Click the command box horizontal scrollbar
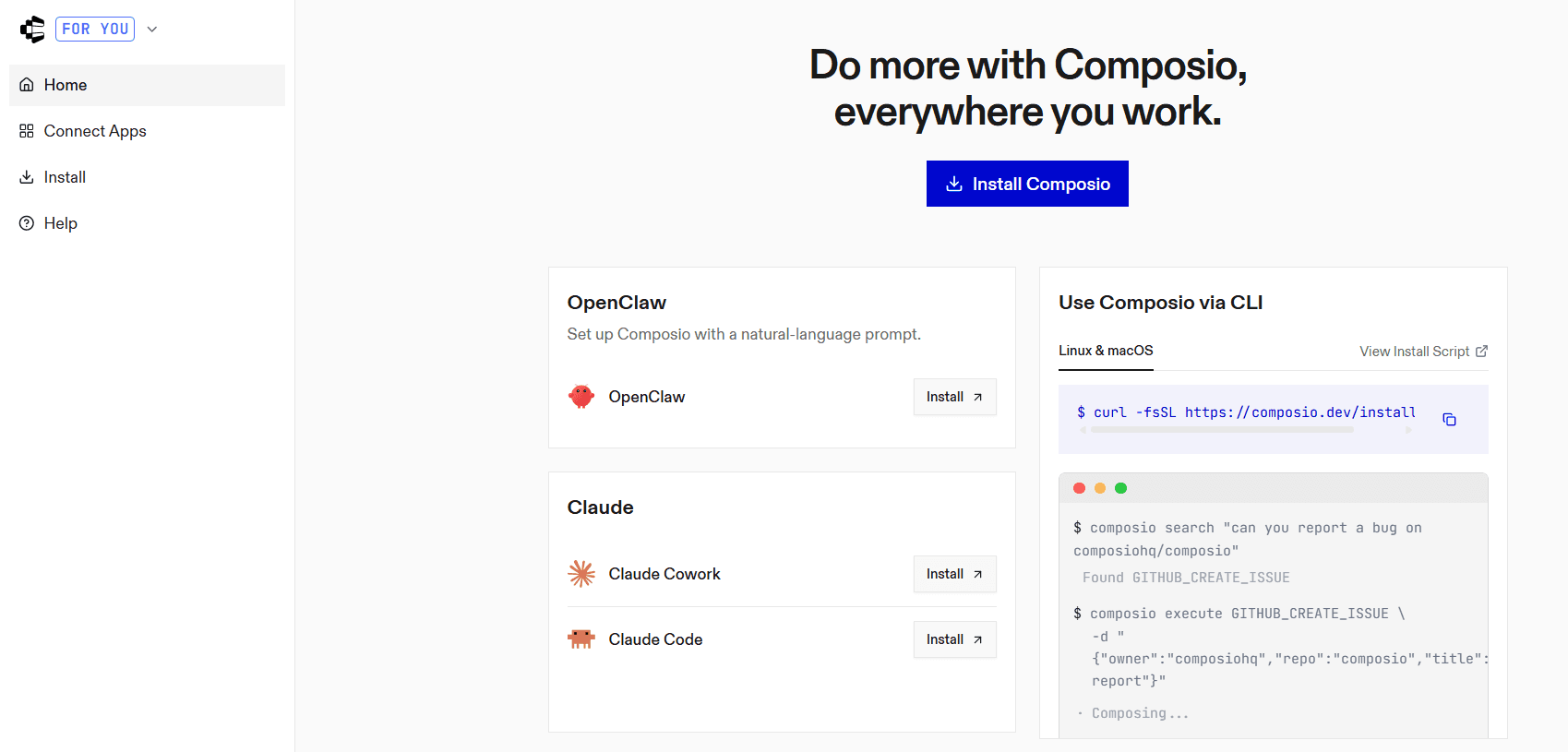1568x752 pixels. [x=1222, y=430]
